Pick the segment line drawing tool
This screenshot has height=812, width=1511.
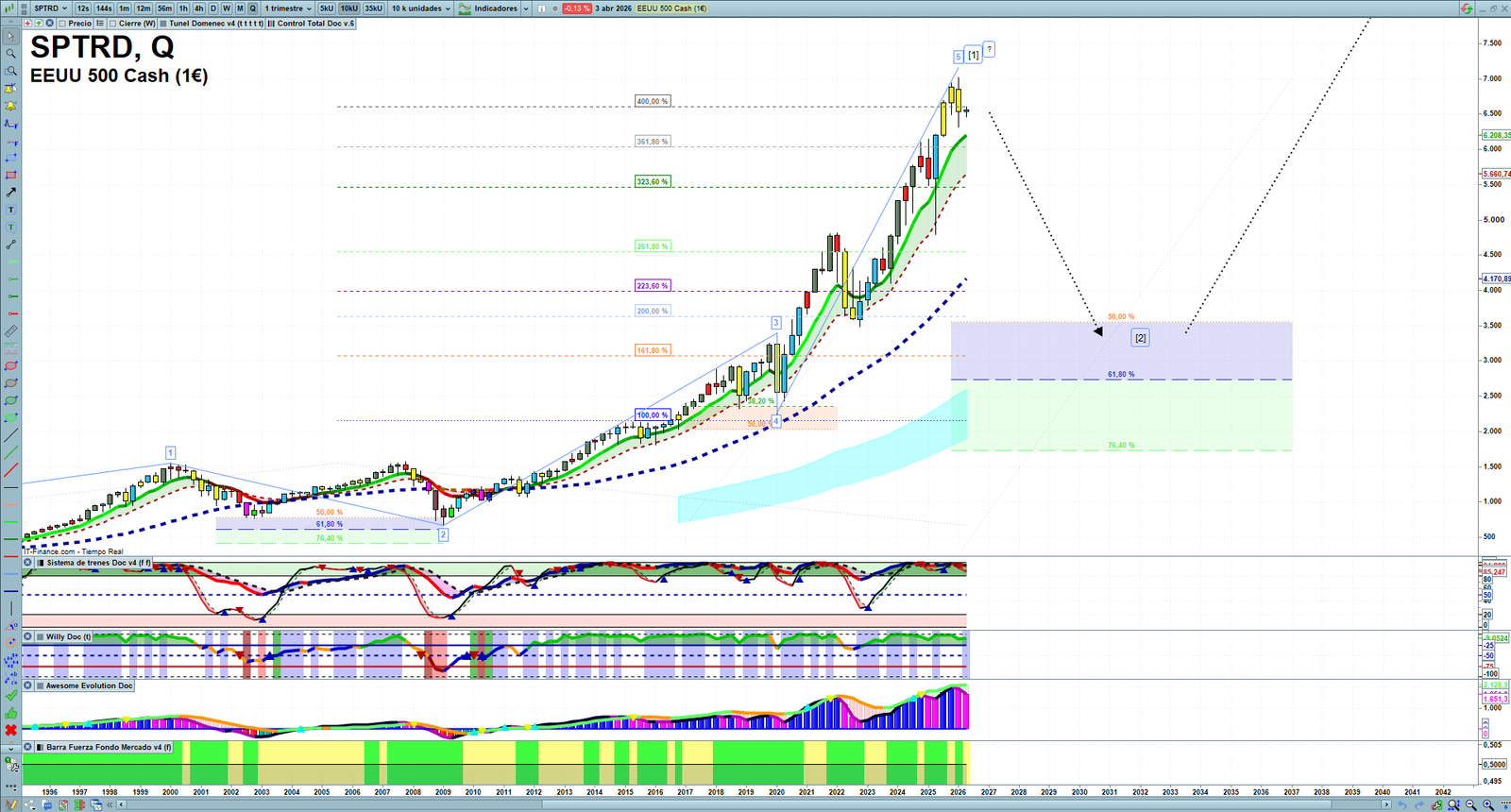point(10,245)
